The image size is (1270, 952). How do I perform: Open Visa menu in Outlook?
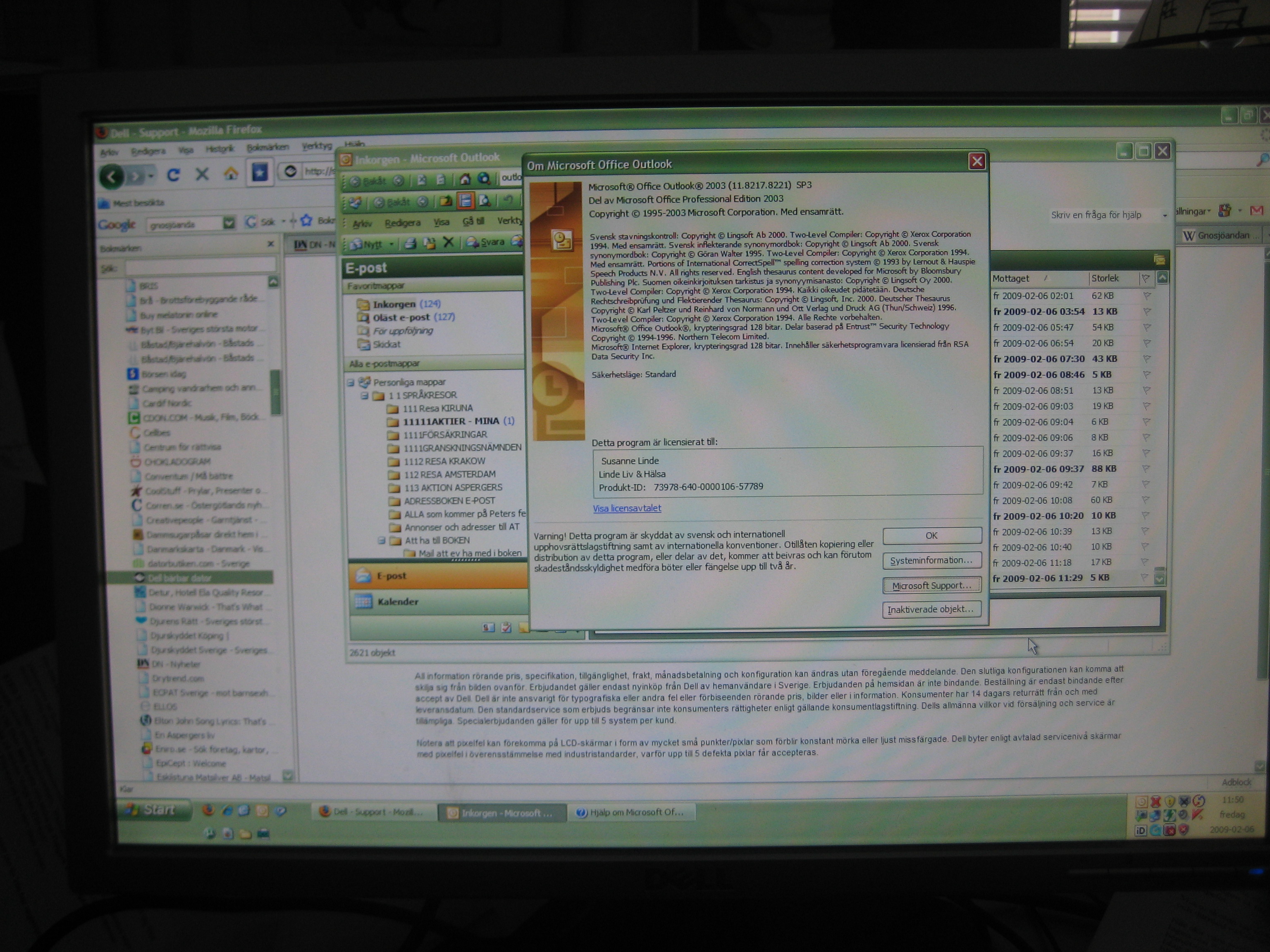point(442,222)
